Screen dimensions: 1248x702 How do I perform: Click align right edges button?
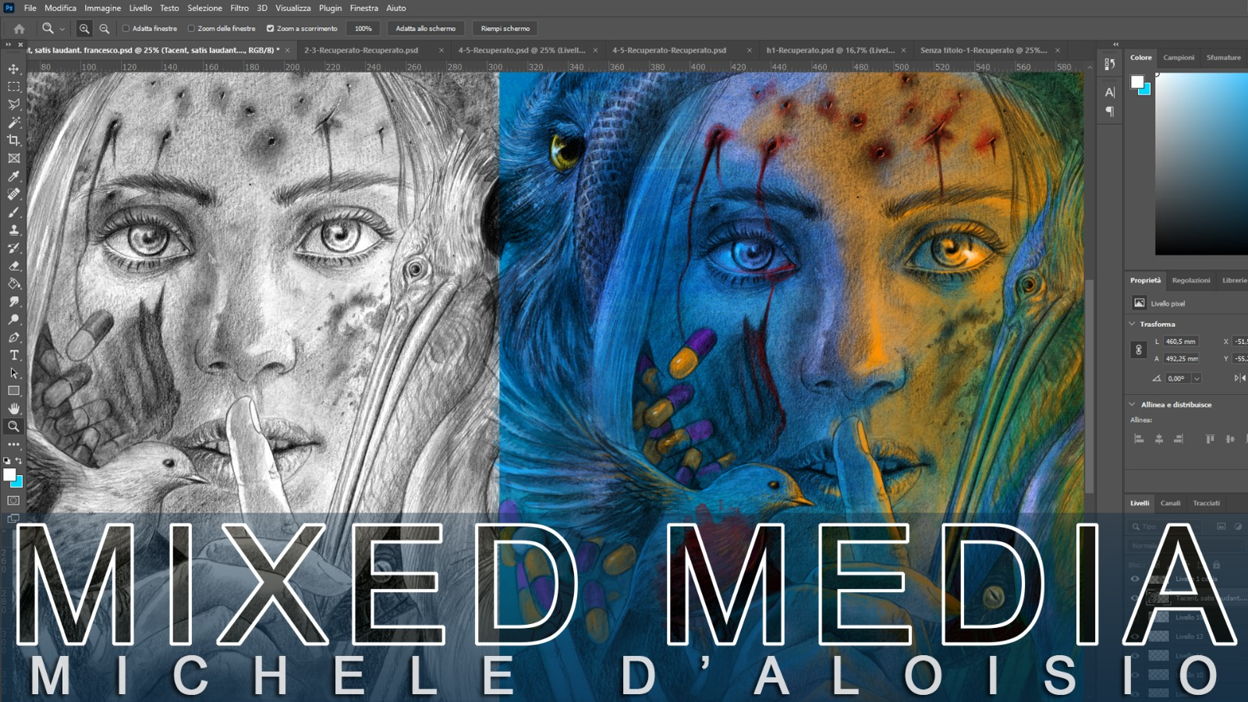click(1179, 439)
